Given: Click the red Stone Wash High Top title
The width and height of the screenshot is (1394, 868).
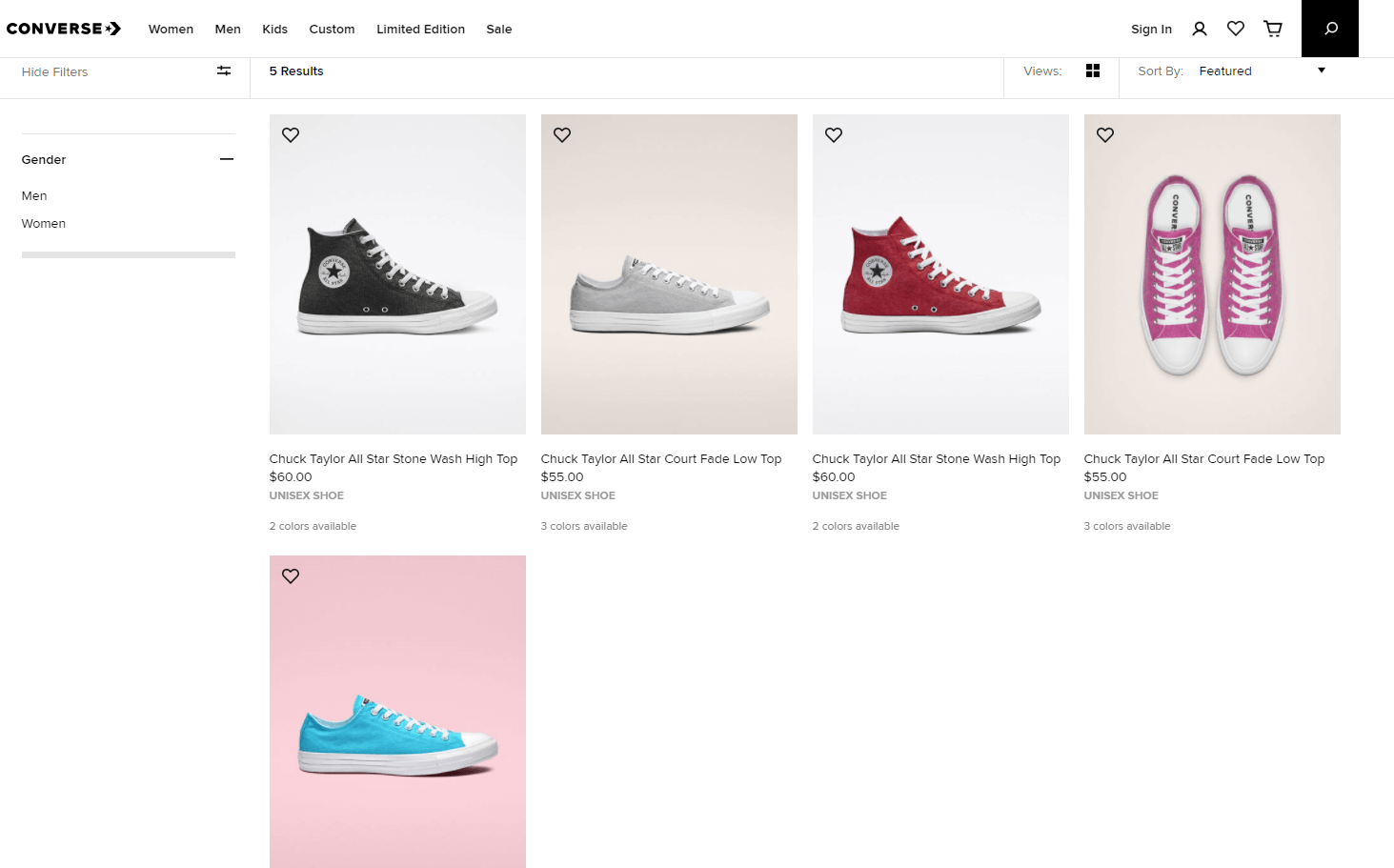Looking at the screenshot, I should [x=937, y=458].
